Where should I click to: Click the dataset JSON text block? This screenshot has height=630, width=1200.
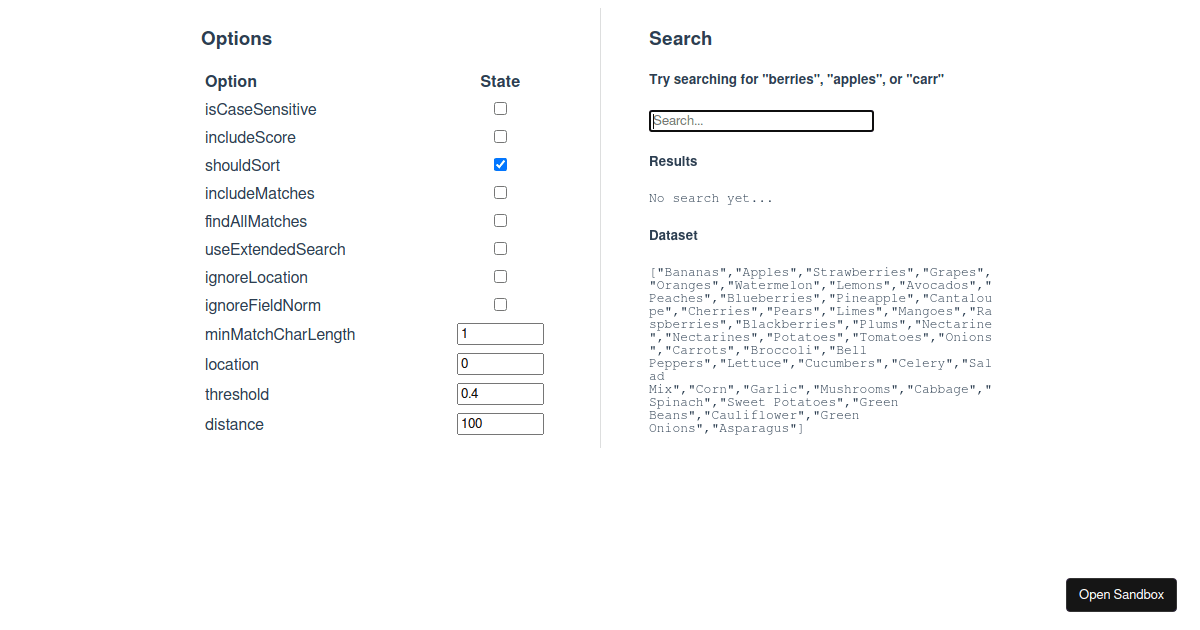point(820,350)
